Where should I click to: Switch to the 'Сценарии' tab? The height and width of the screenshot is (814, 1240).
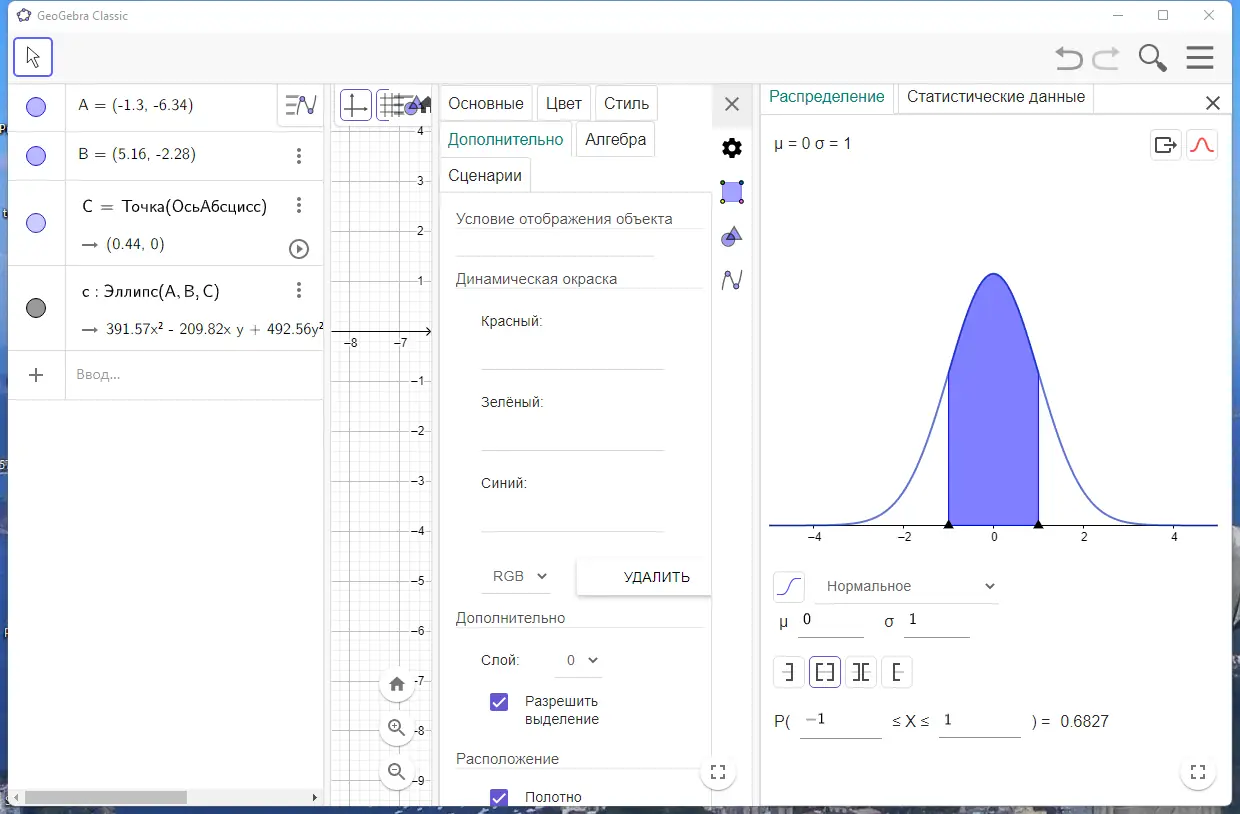click(485, 175)
